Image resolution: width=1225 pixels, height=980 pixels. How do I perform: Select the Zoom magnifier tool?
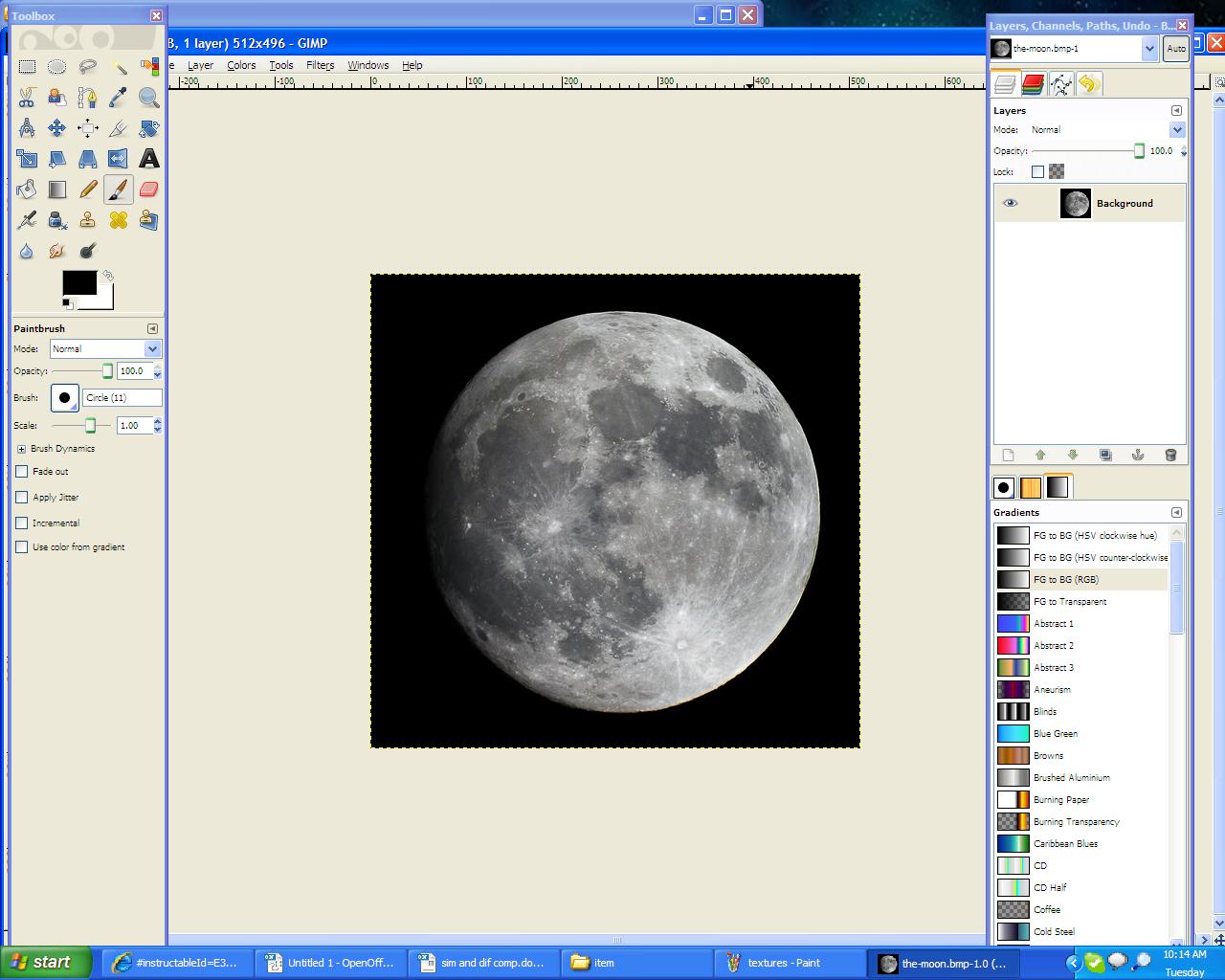point(148,98)
